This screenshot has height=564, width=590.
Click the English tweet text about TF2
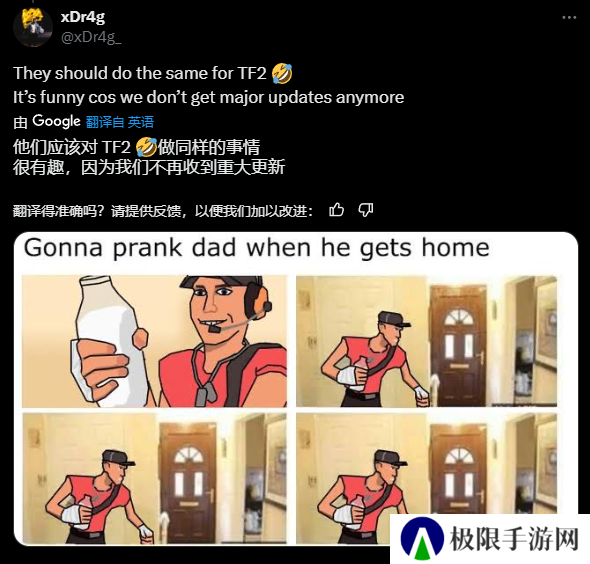208,85
